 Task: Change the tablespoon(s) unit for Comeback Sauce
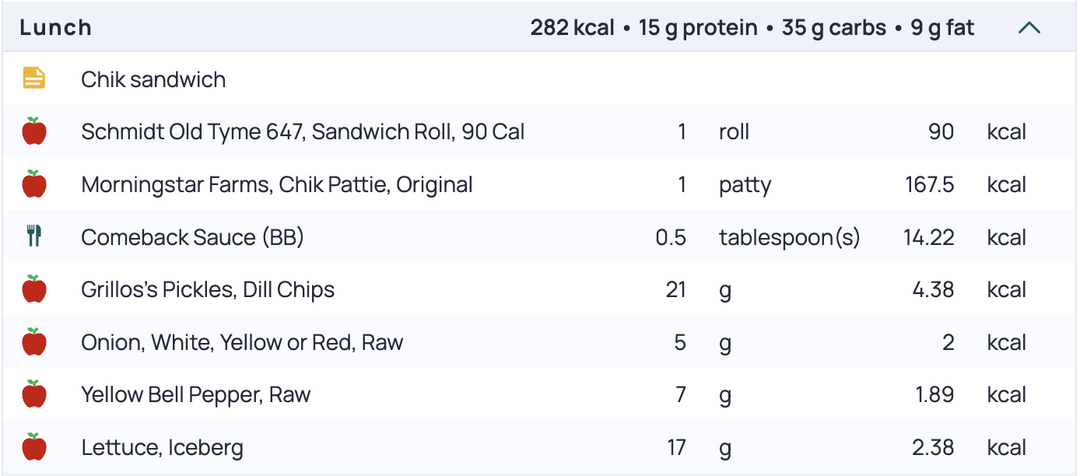[789, 237]
